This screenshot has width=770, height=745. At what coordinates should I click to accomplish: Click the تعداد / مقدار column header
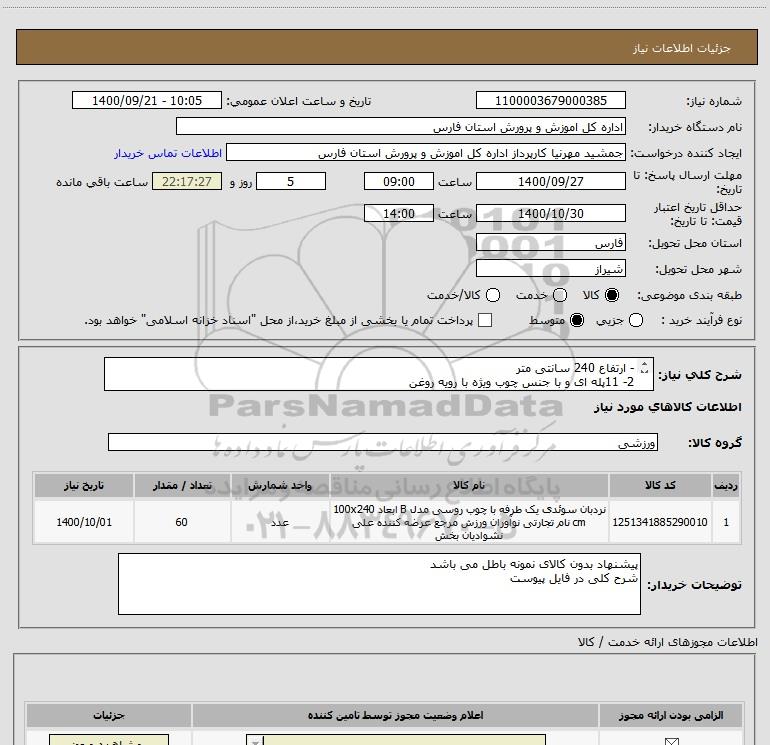click(x=182, y=485)
